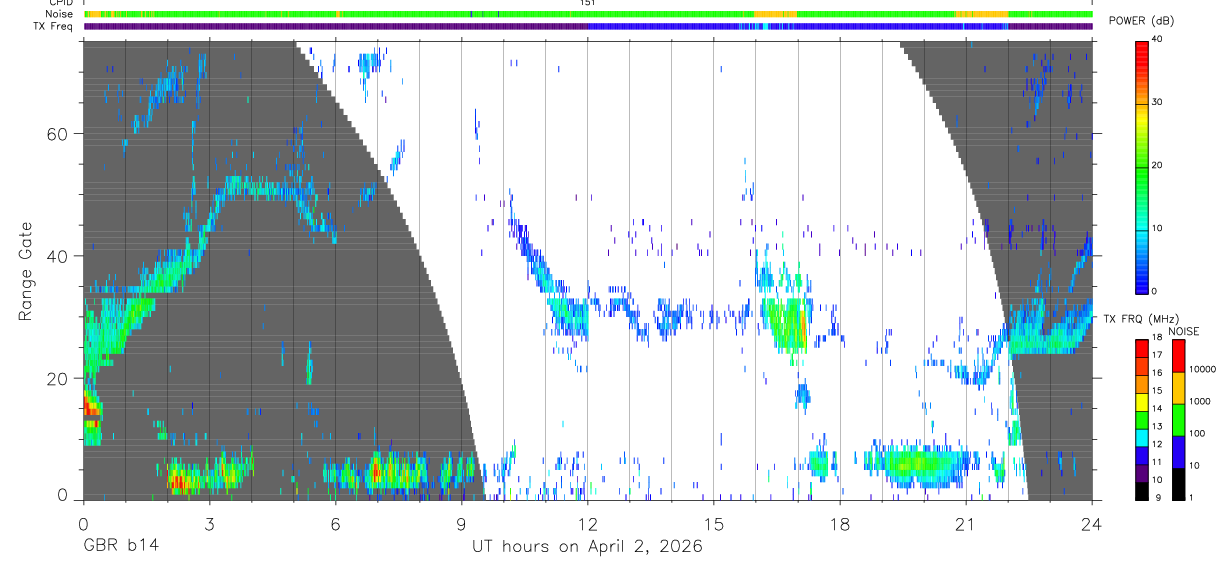1228x567 pixels.
Task: Click the '151' CPID value
Action: (588, 3)
